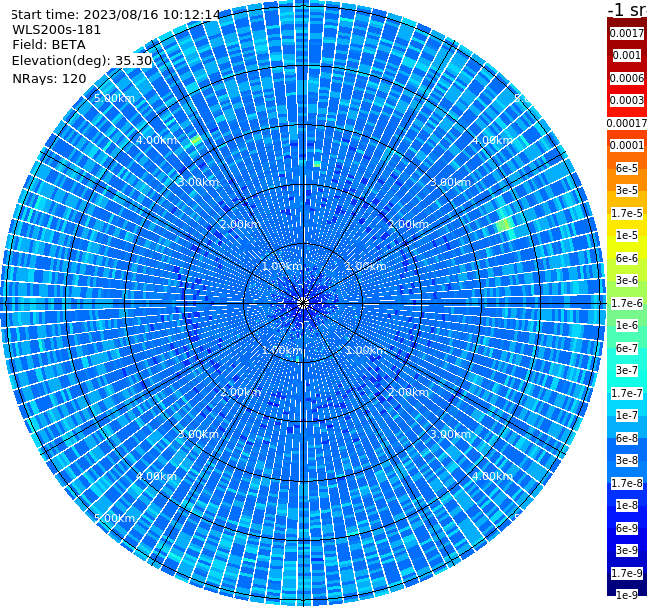Click the 1.7e-7 colorbar value
The width and height of the screenshot is (647, 607).
627,393
